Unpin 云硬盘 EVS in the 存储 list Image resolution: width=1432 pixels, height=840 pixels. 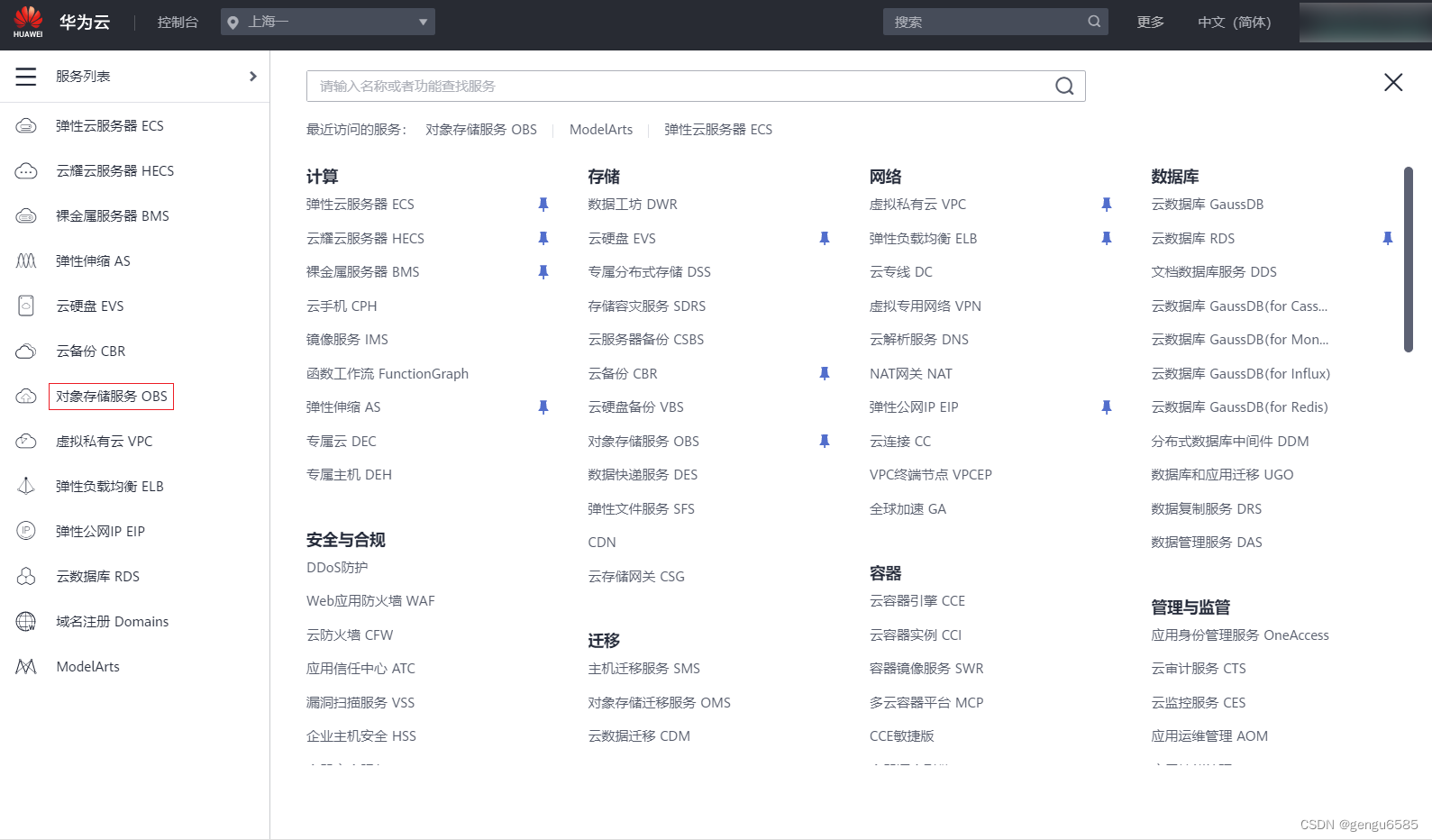[x=825, y=239]
